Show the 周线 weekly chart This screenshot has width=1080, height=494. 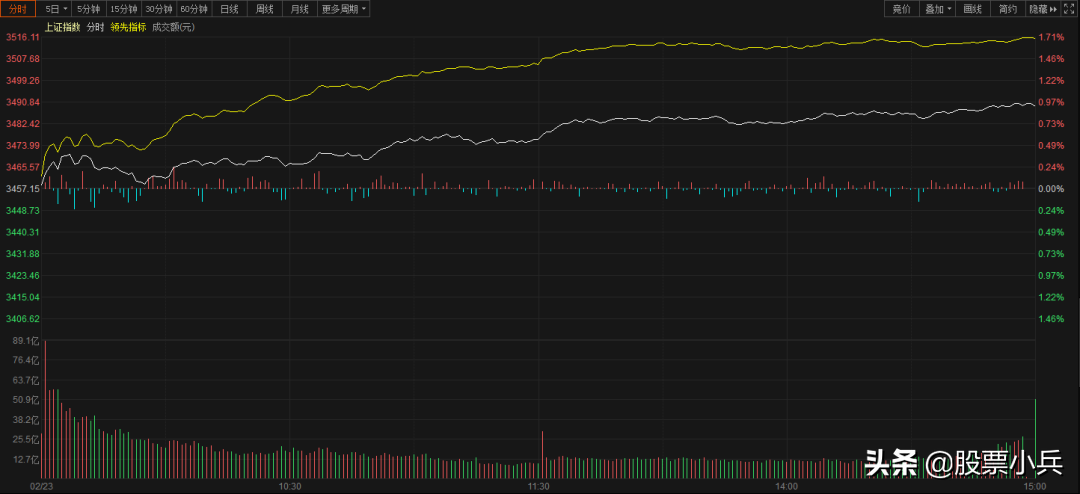pos(264,9)
